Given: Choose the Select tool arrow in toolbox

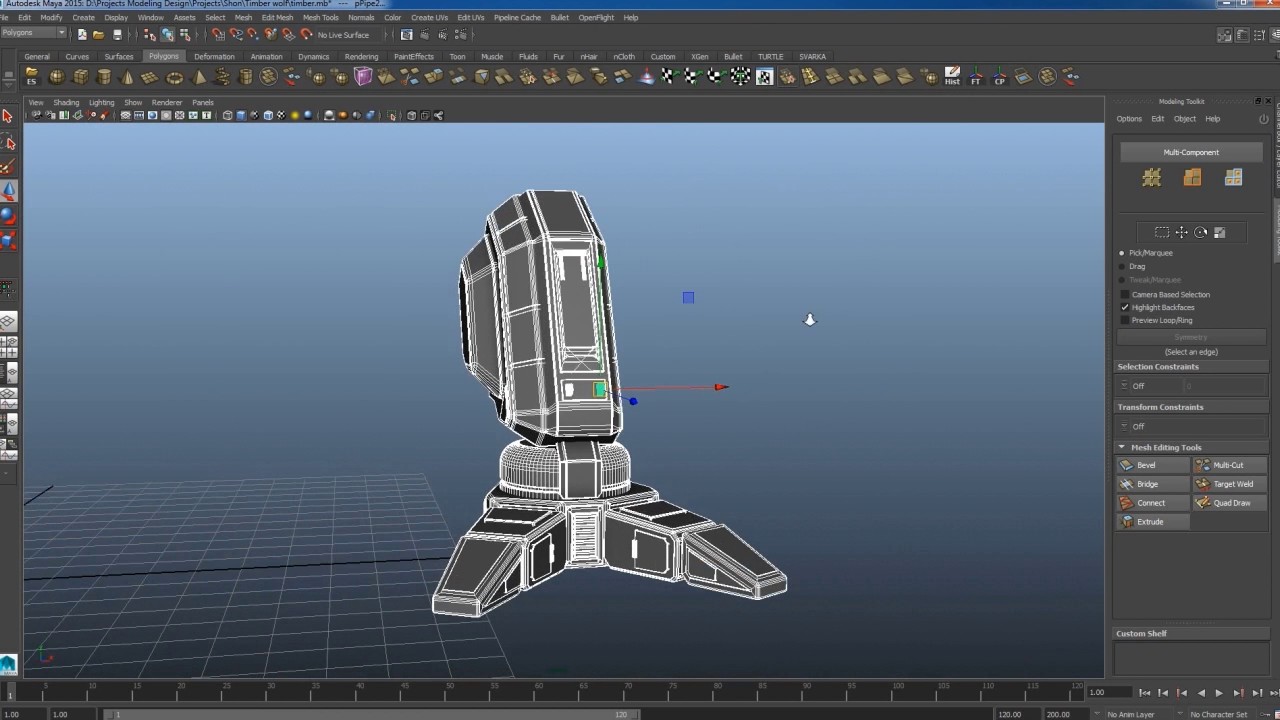Looking at the screenshot, I should pos(8,117).
